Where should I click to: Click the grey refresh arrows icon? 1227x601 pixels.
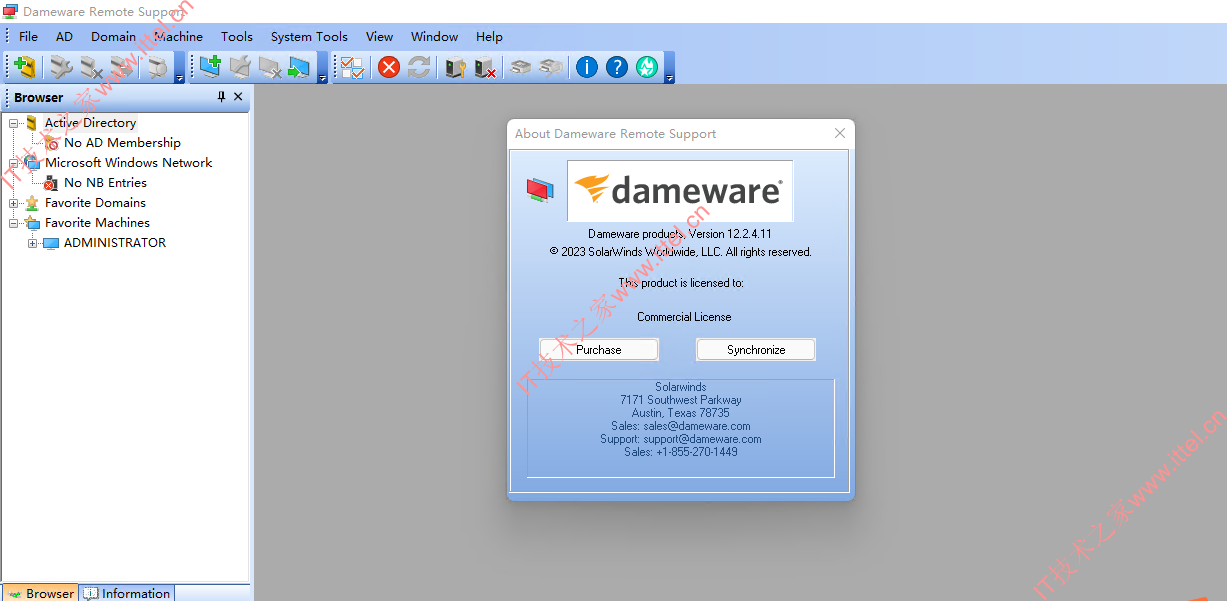coord(419,67)
